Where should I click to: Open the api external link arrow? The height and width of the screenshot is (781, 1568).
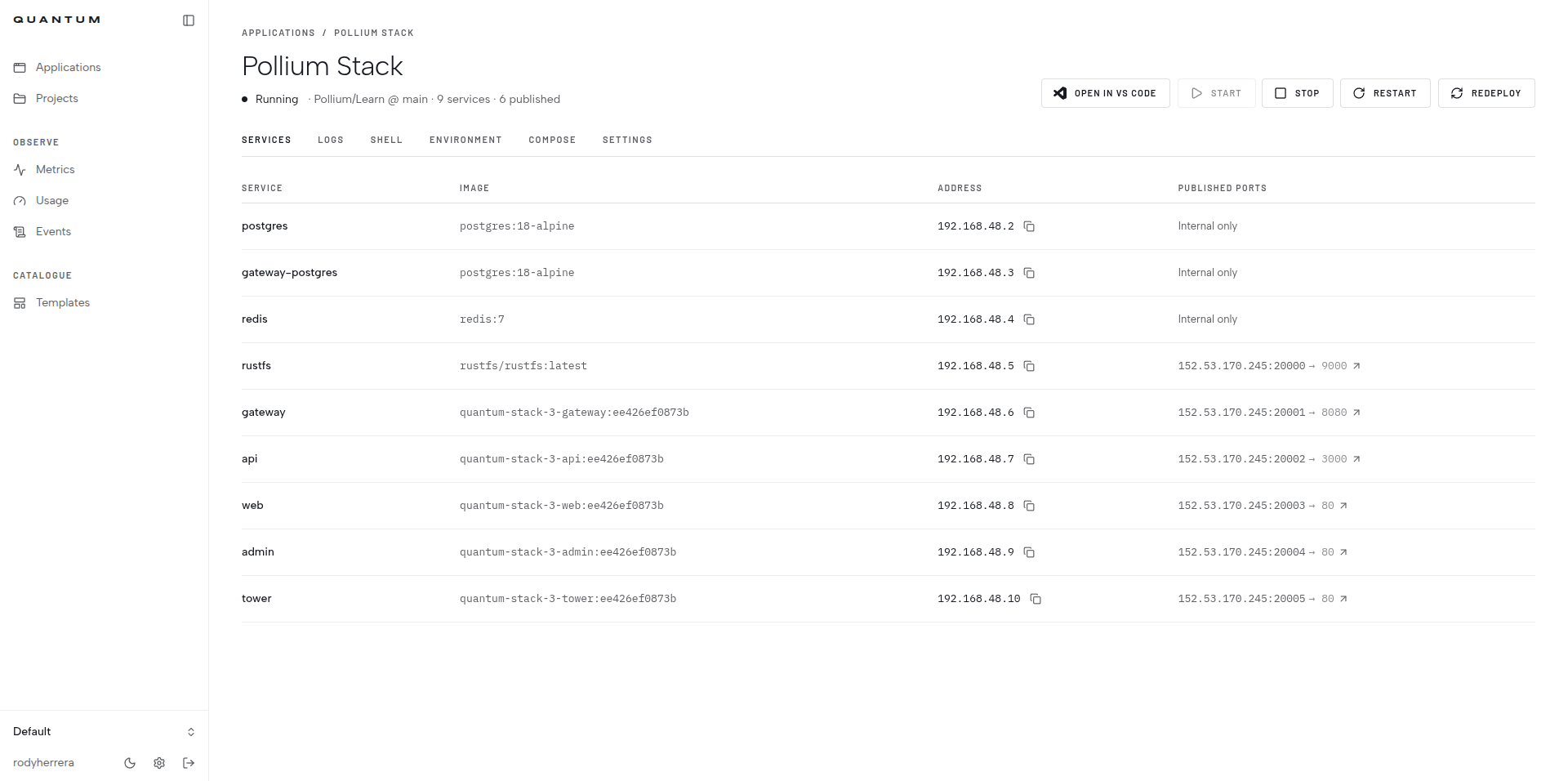(1356, 459)
